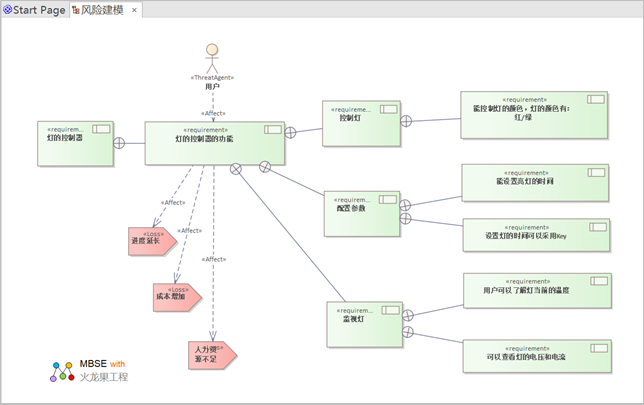
Task: Click the 成本增加 Loss element
Action: 168,297
